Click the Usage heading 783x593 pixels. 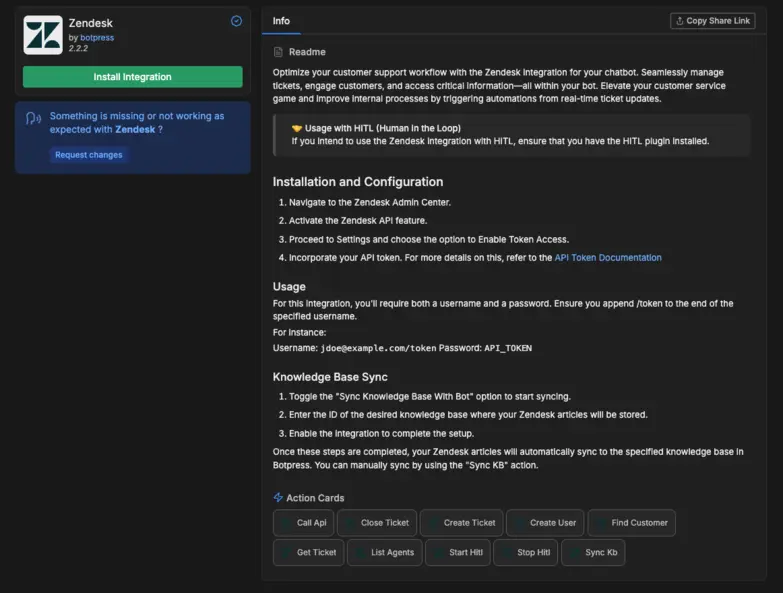[289, 287]
